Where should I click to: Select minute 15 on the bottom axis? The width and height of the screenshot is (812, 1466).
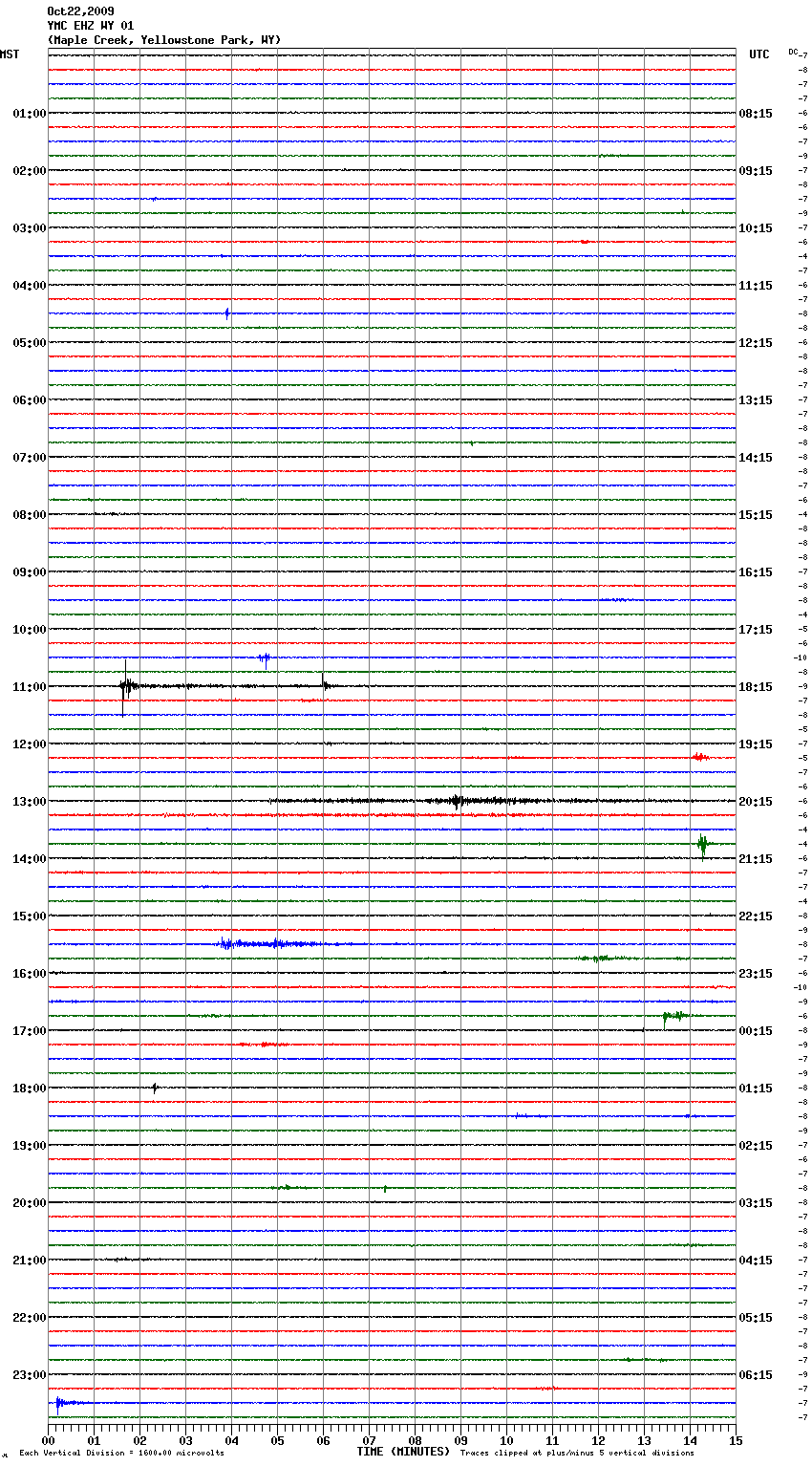(736, 1440)
